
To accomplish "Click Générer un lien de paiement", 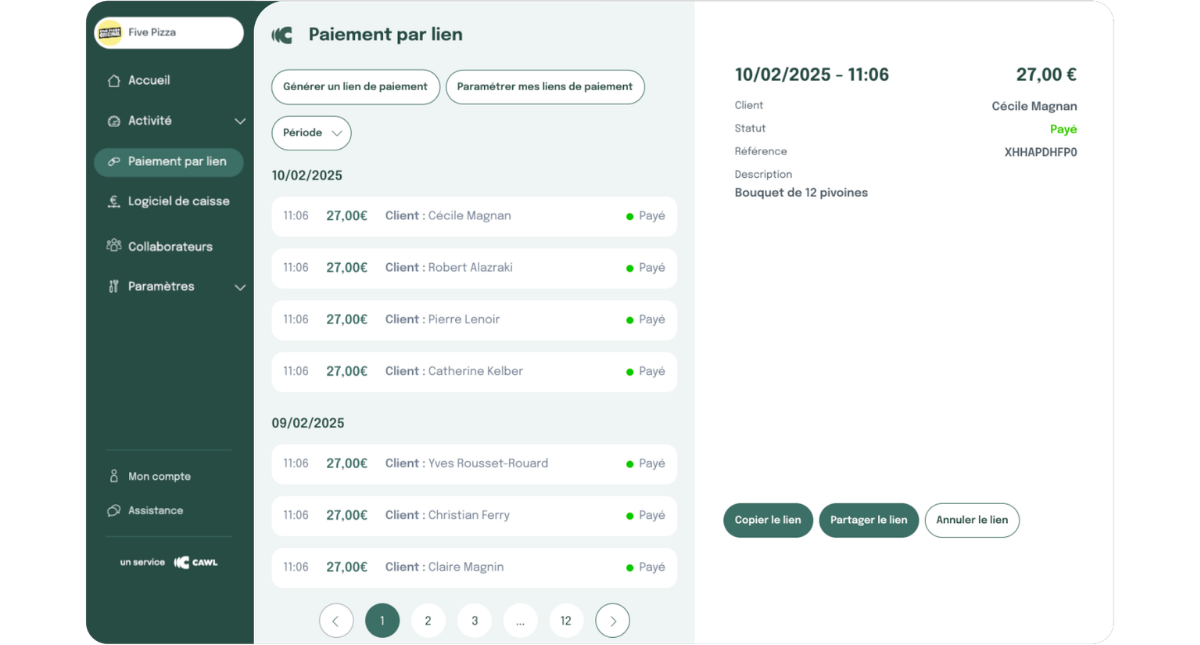I will click(355, 87).
